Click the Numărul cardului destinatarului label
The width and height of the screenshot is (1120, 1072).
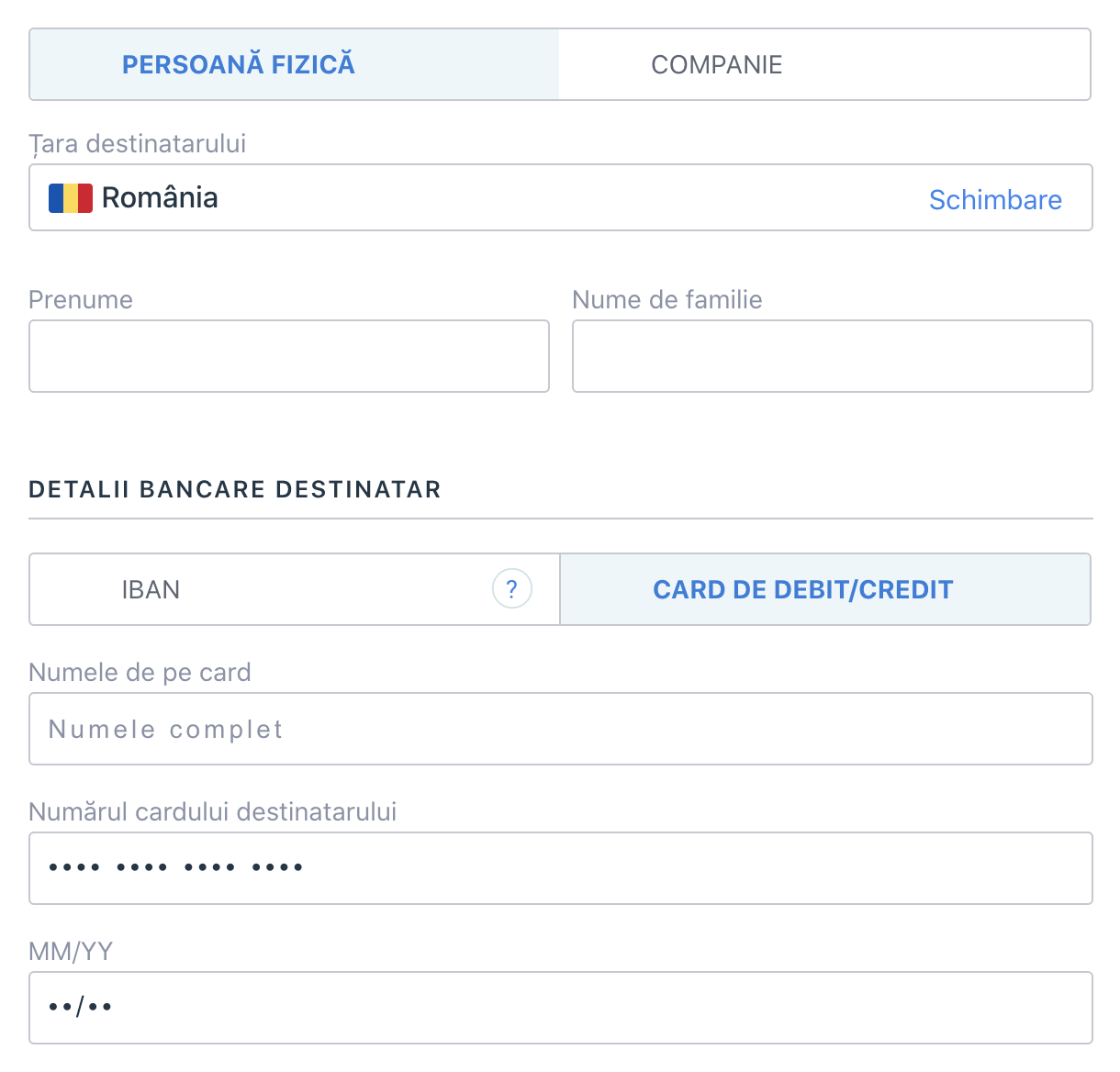tap(213, 812)
